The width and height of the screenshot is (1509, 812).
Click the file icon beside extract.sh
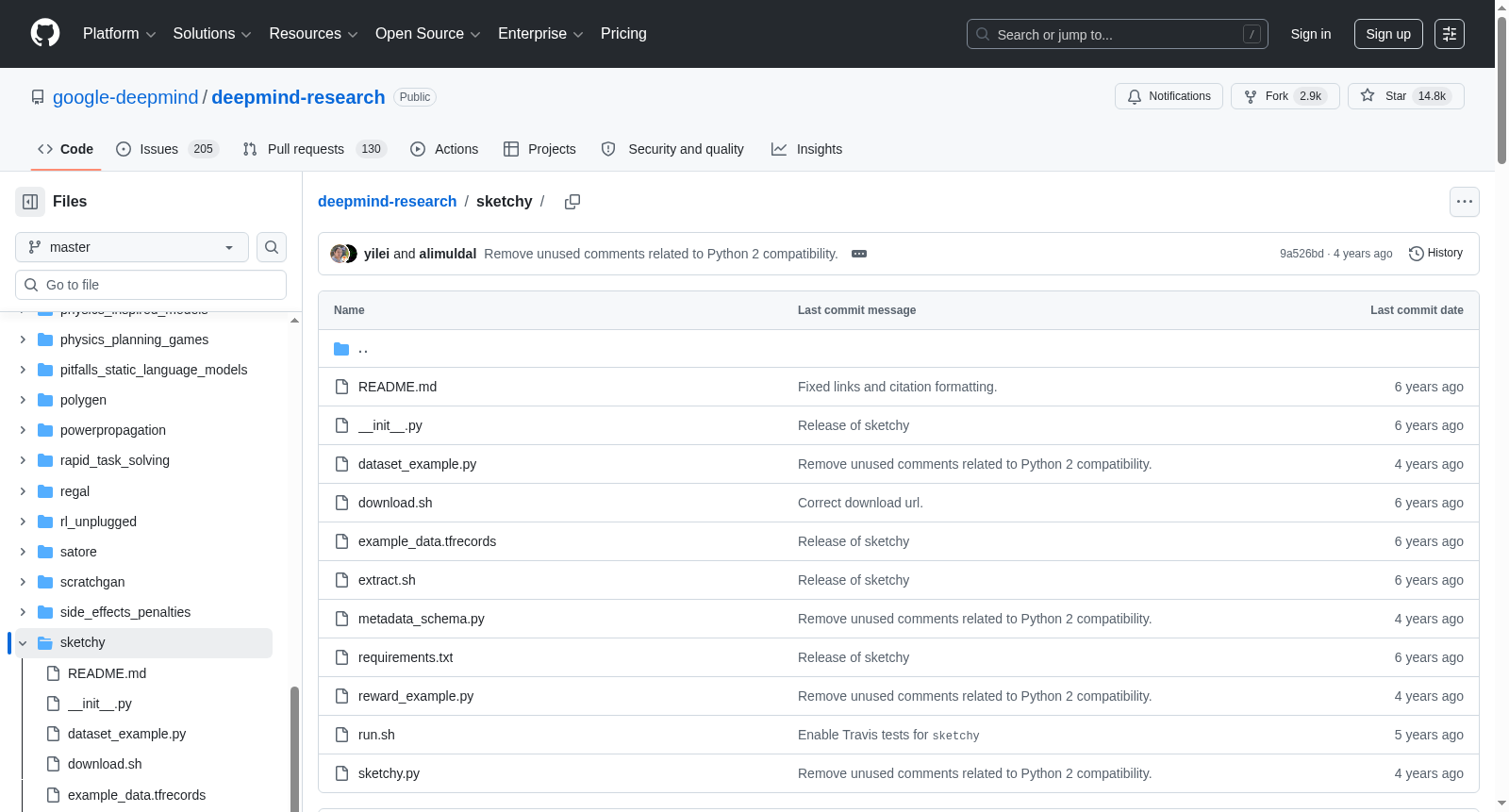point(341,580)
